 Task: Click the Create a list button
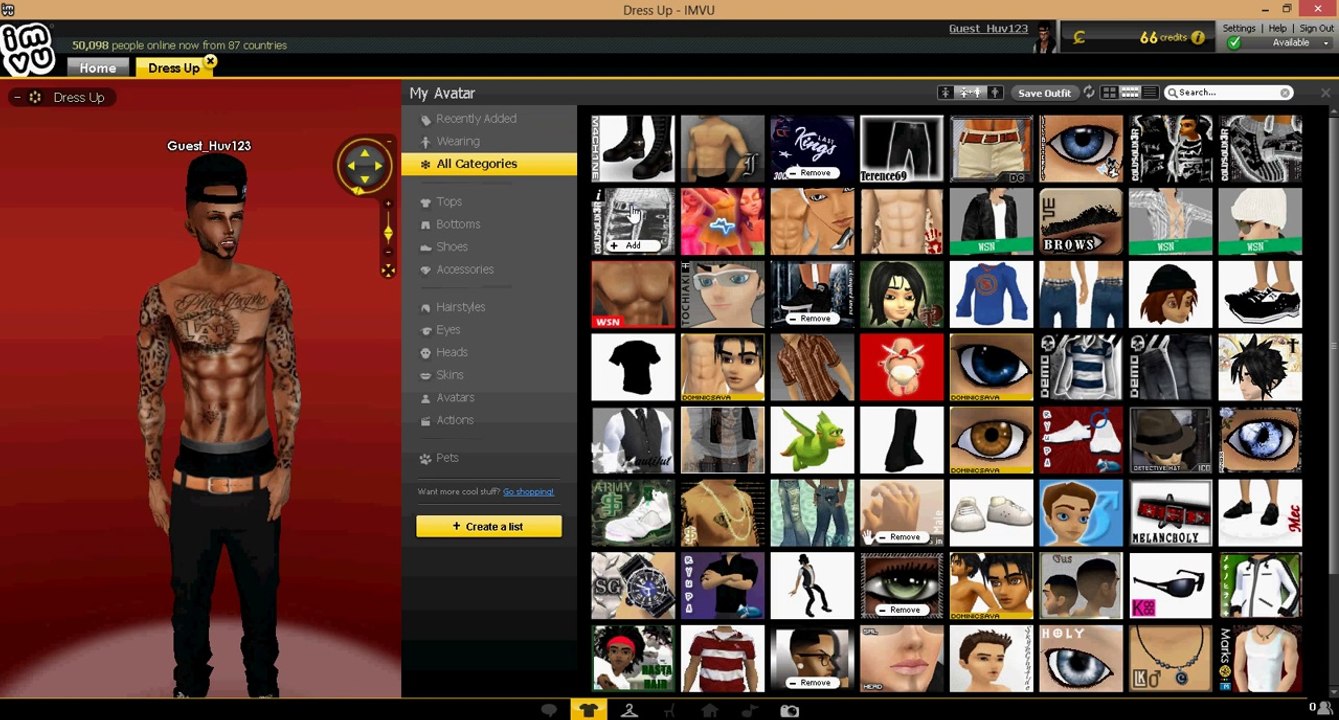click(x=489, y=526)
